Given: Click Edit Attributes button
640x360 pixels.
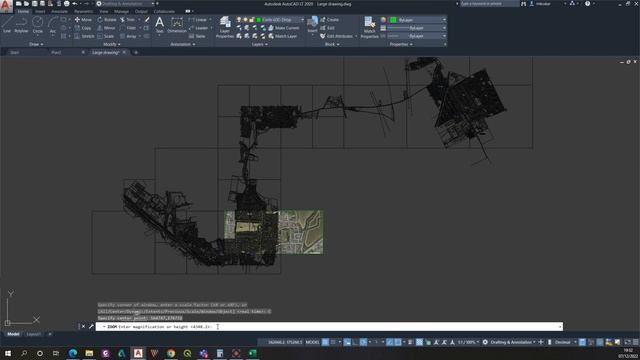Looking at the screenshot, I should (x=336, y=36).
